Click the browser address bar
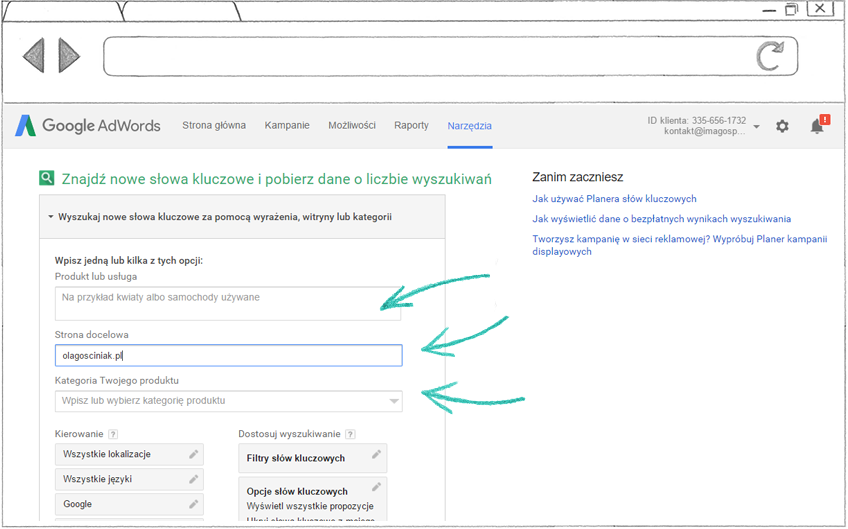Screen dimensions: 848x529 (x=450, y=56)
